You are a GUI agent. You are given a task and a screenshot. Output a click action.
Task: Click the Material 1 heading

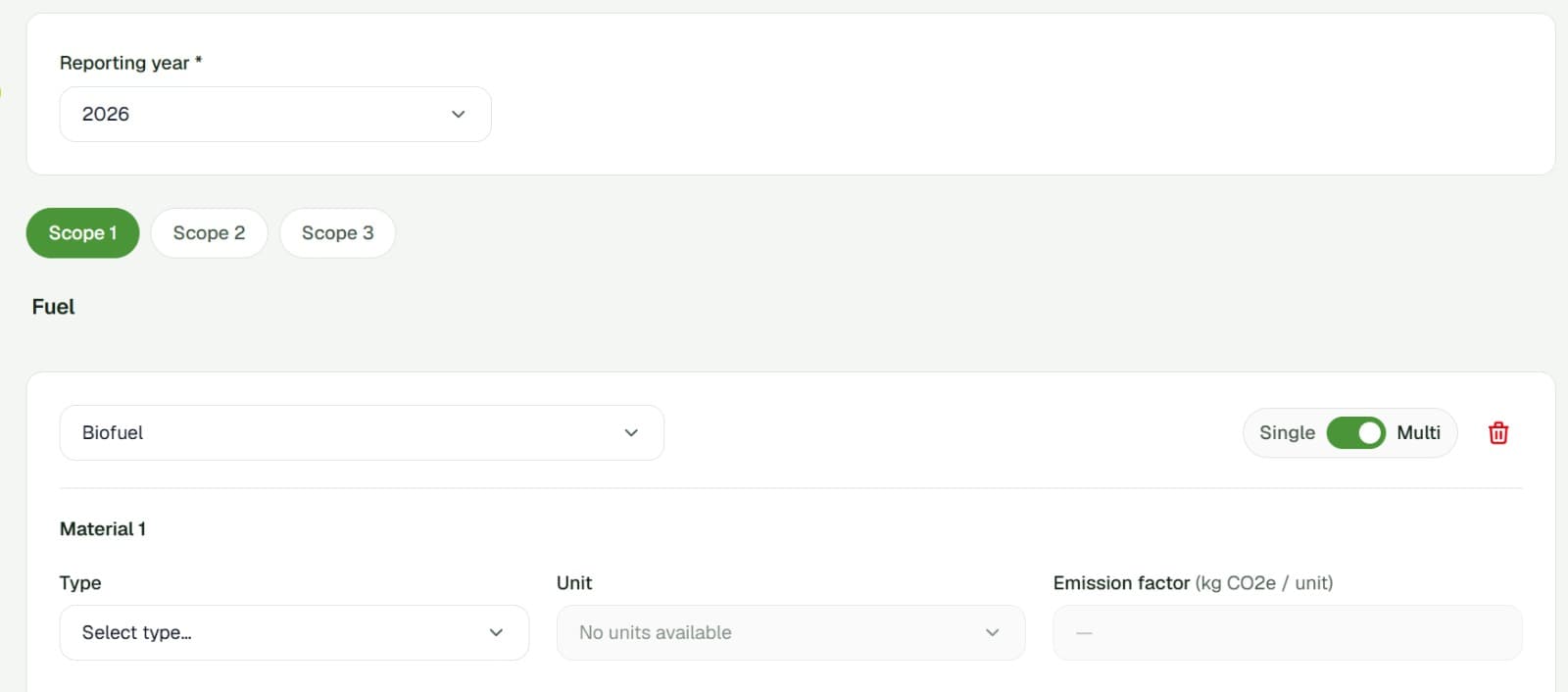(x=103, y=529)
